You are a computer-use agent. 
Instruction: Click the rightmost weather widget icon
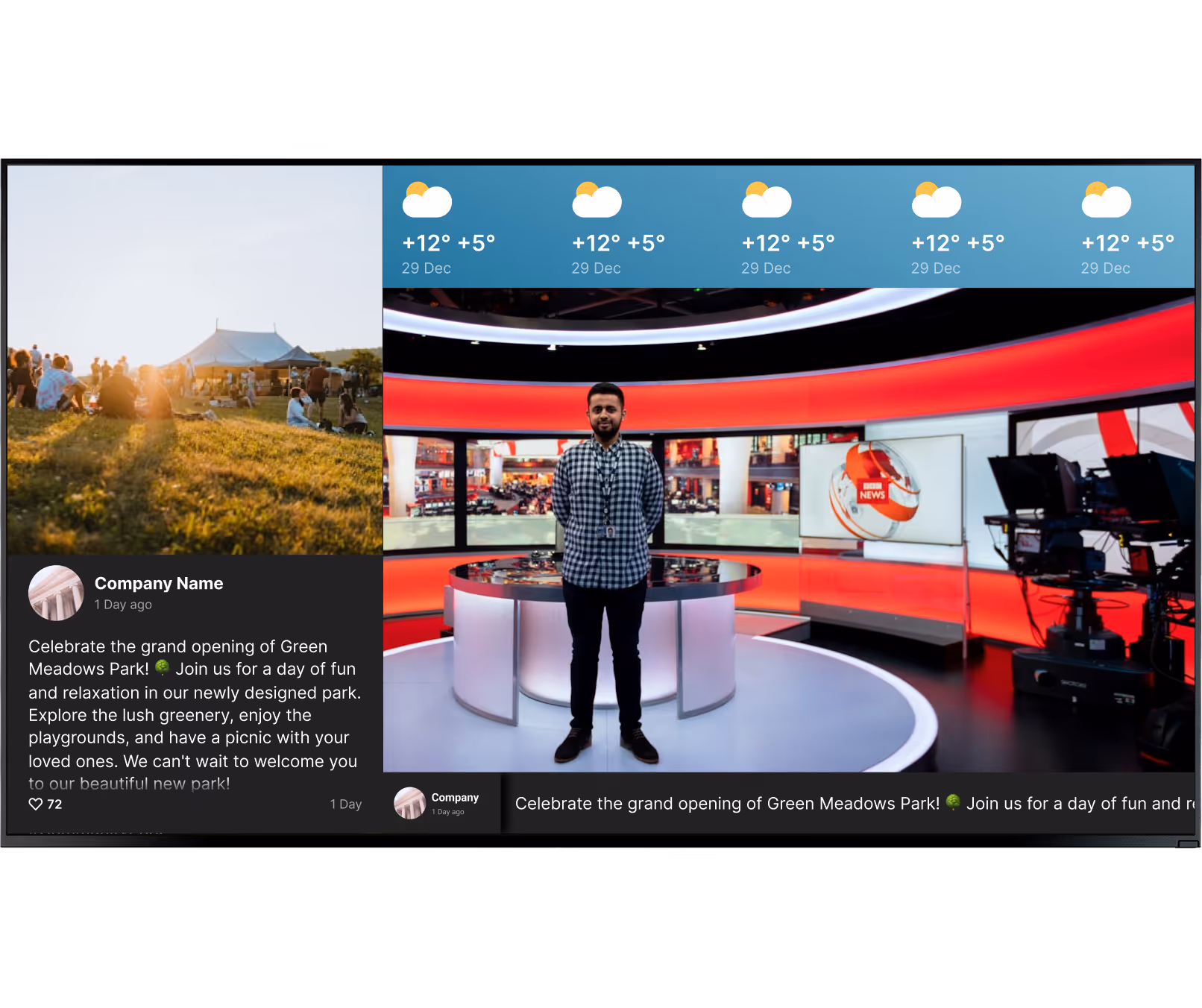pos(1107,198)
